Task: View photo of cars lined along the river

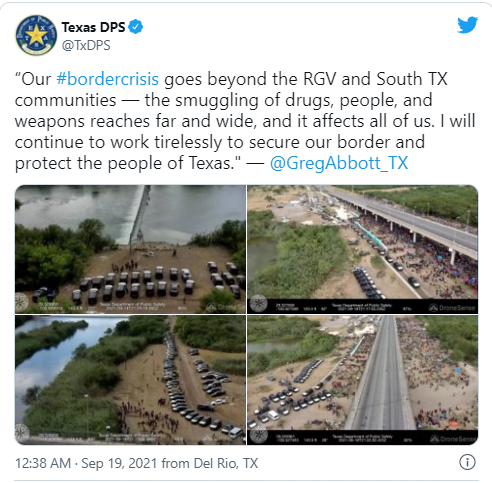Action: coord(130,380)
